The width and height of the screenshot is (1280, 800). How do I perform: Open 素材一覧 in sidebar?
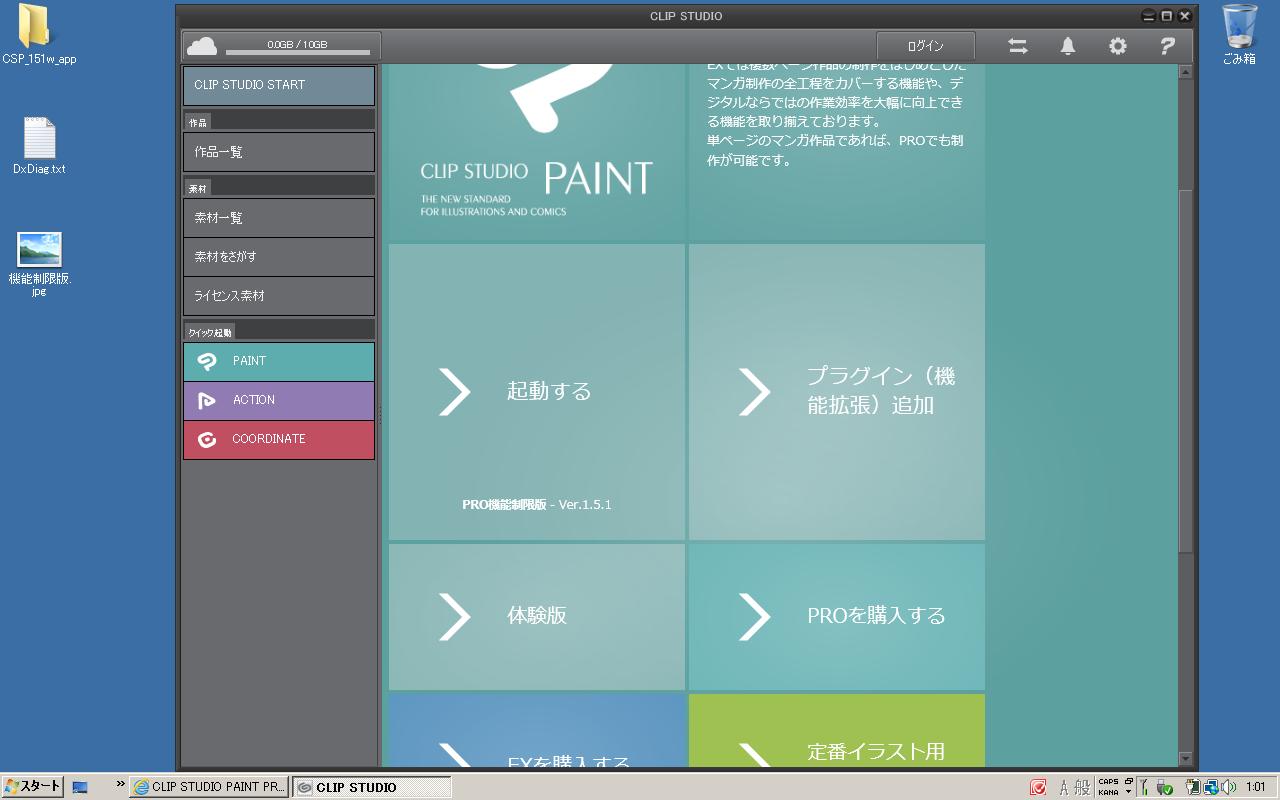[x=279, y=218]
